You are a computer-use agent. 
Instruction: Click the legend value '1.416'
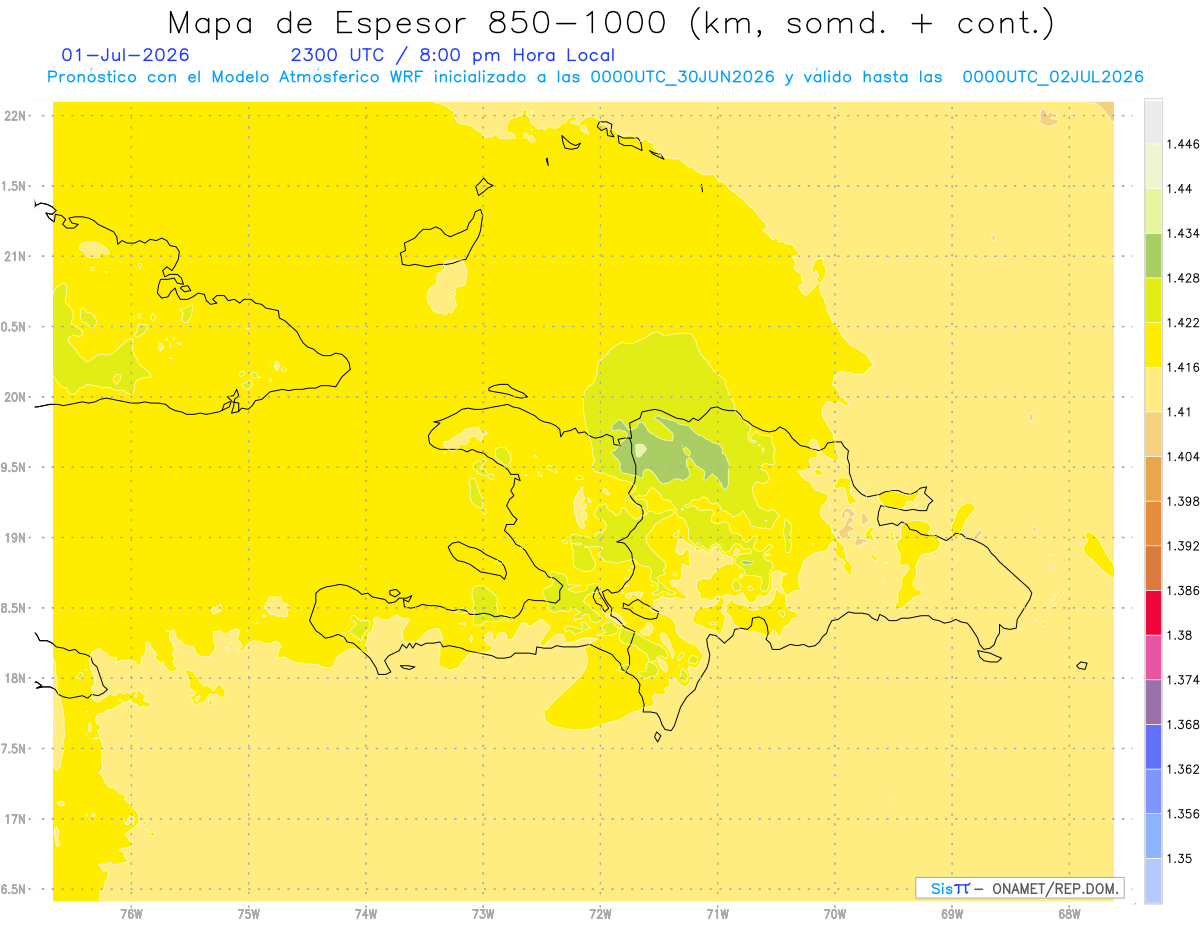click(x=1182, y=367)
